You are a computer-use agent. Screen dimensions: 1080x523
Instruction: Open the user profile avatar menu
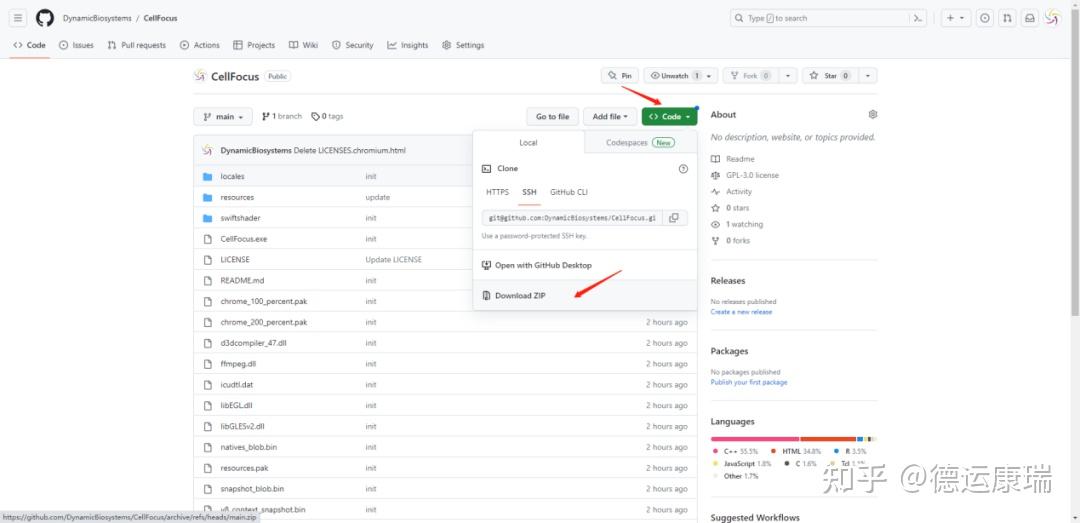coord(1052,19)
